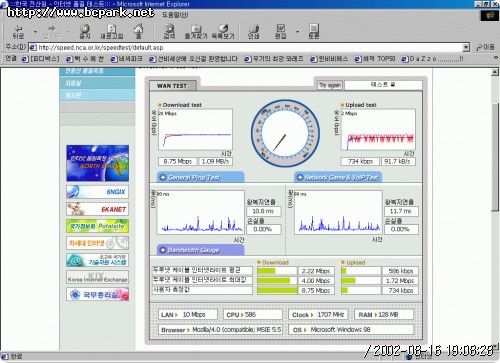Select the WAN TEST tab

pos(172,86)
